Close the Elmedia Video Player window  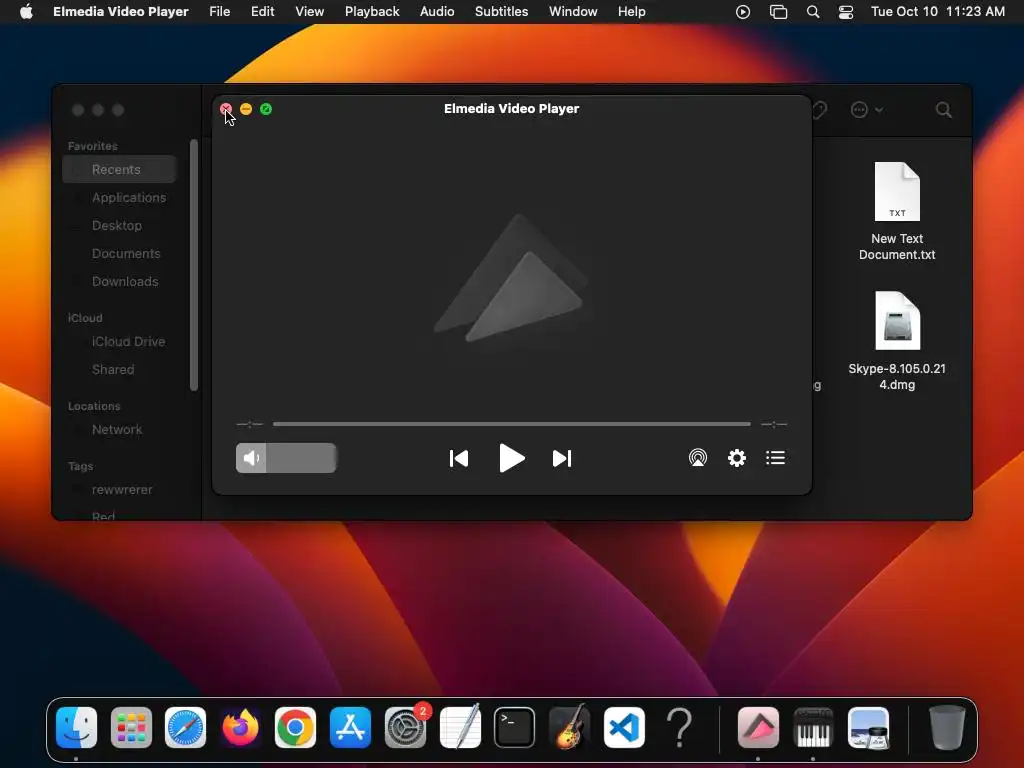[x=226, y=109]
